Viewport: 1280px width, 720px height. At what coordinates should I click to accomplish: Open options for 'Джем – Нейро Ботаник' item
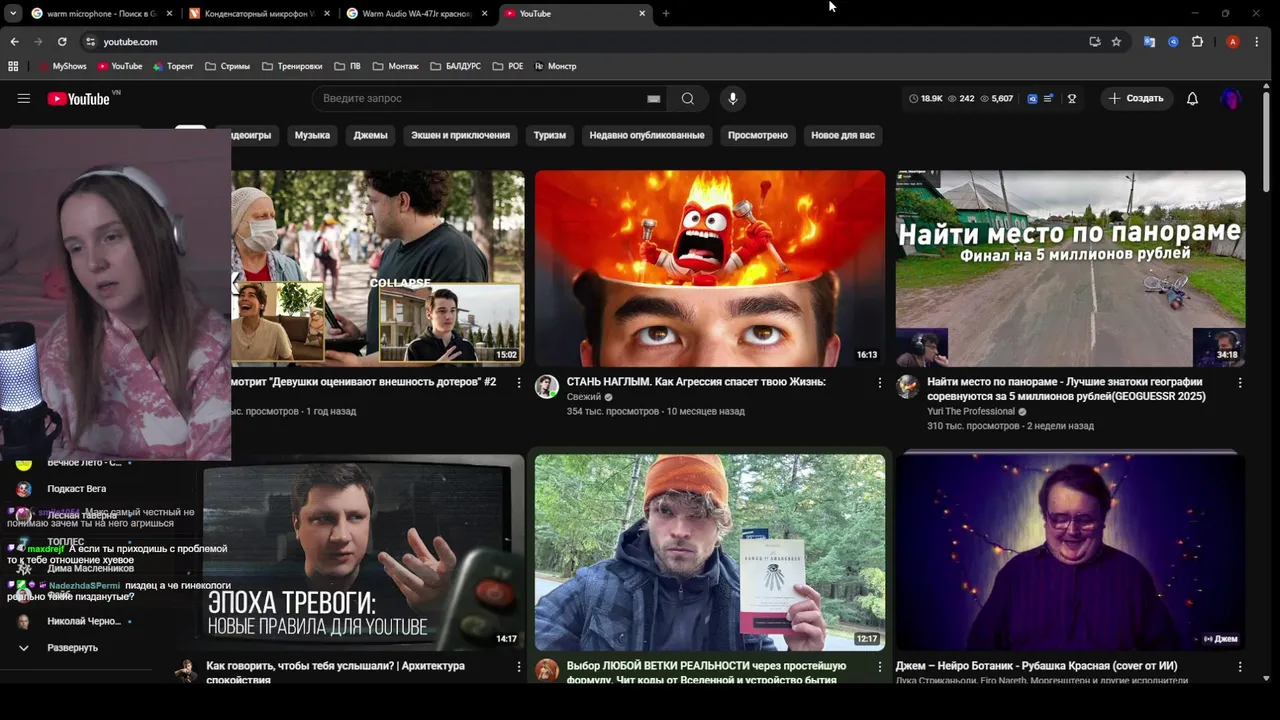pyautogui.click(x=1240, y=667)
